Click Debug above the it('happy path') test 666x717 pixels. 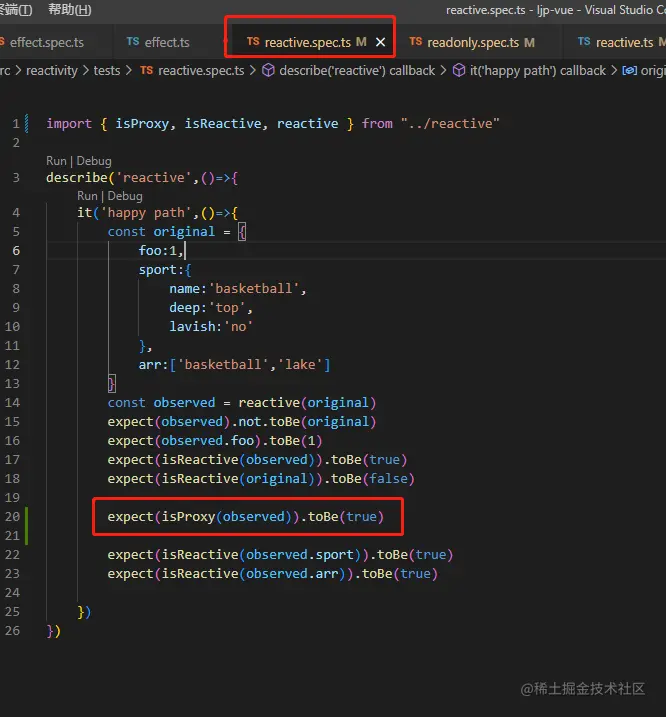click(125, 196)
